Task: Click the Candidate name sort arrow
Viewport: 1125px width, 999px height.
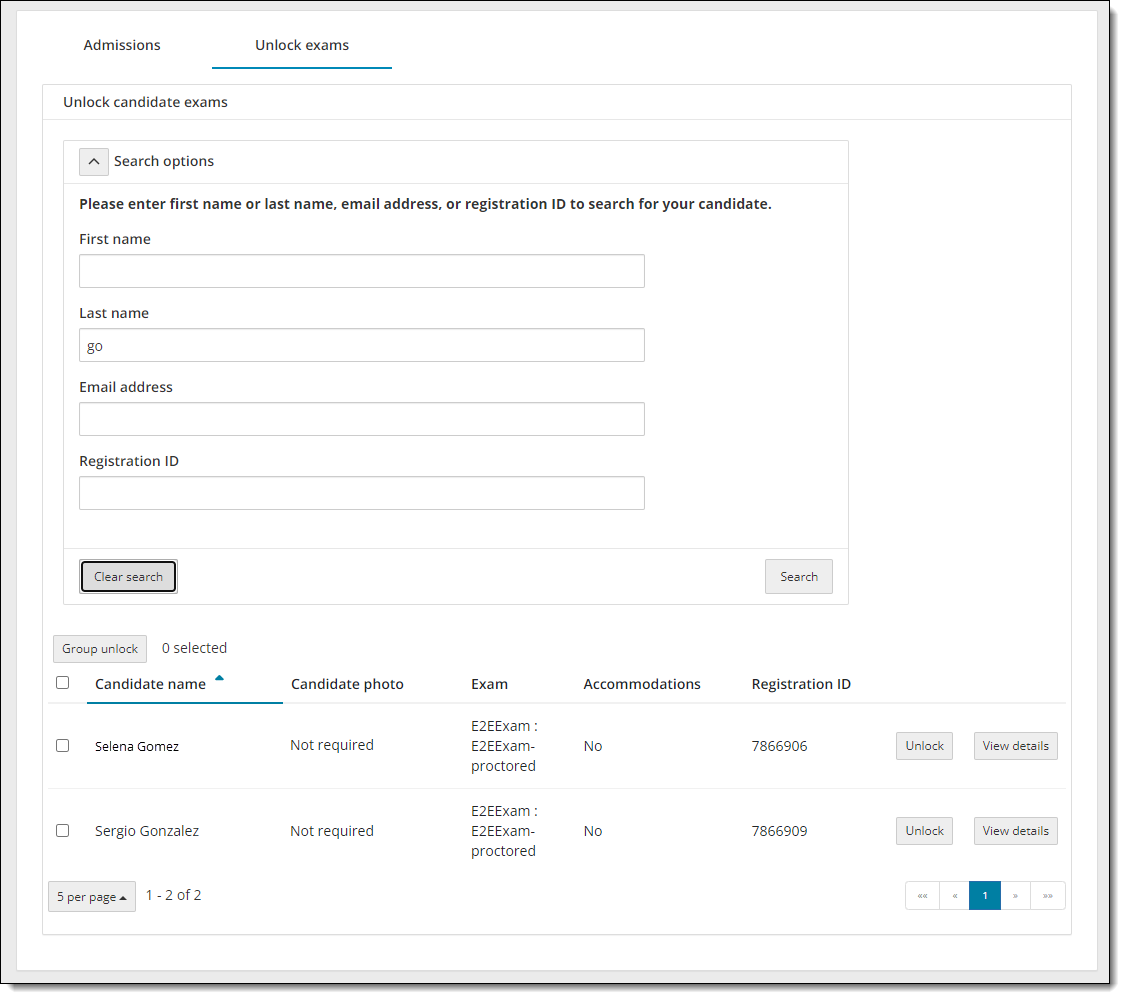Action: [219, 679]
